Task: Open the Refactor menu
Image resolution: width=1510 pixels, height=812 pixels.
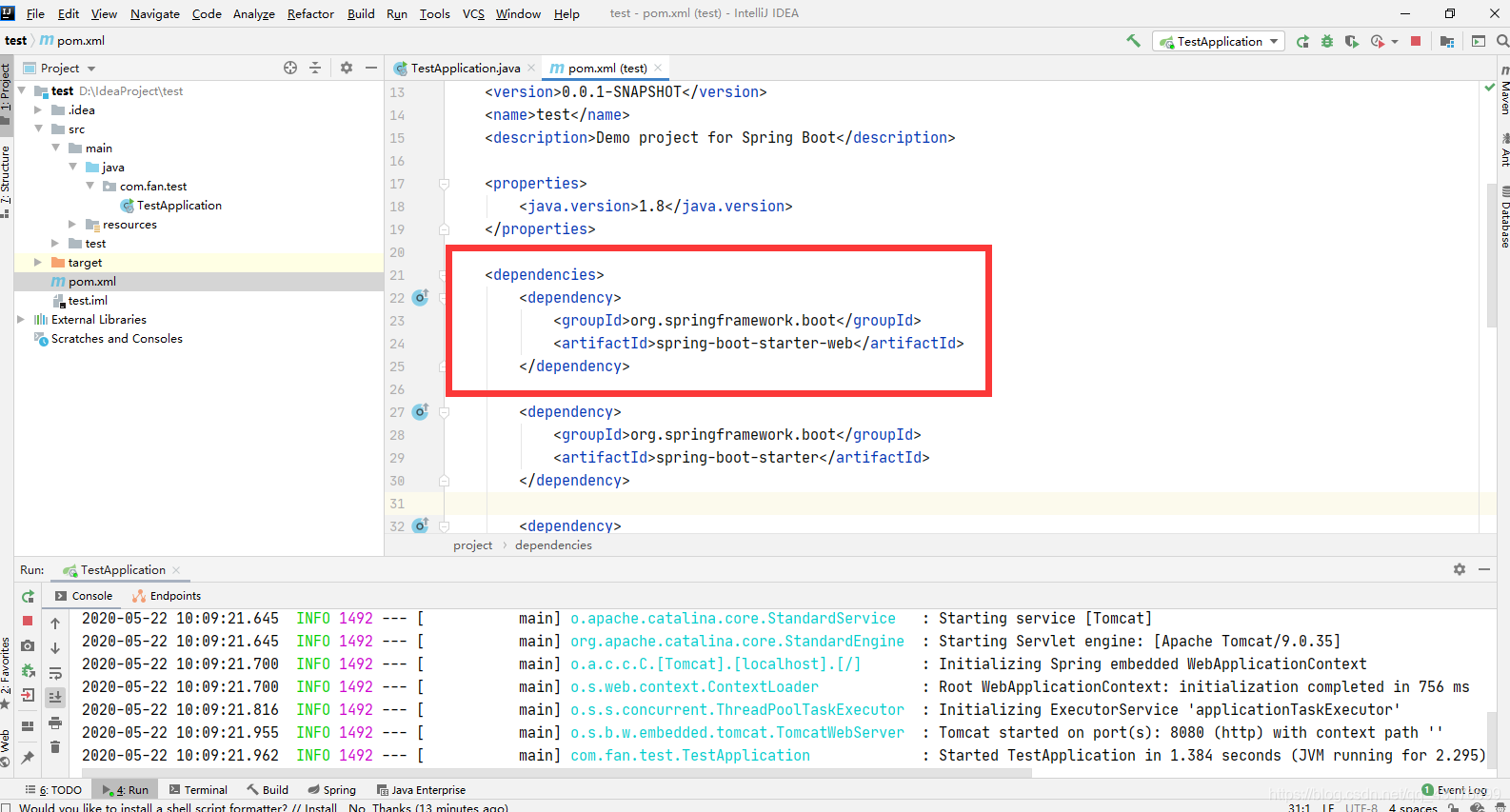Action: click(310, 13)
